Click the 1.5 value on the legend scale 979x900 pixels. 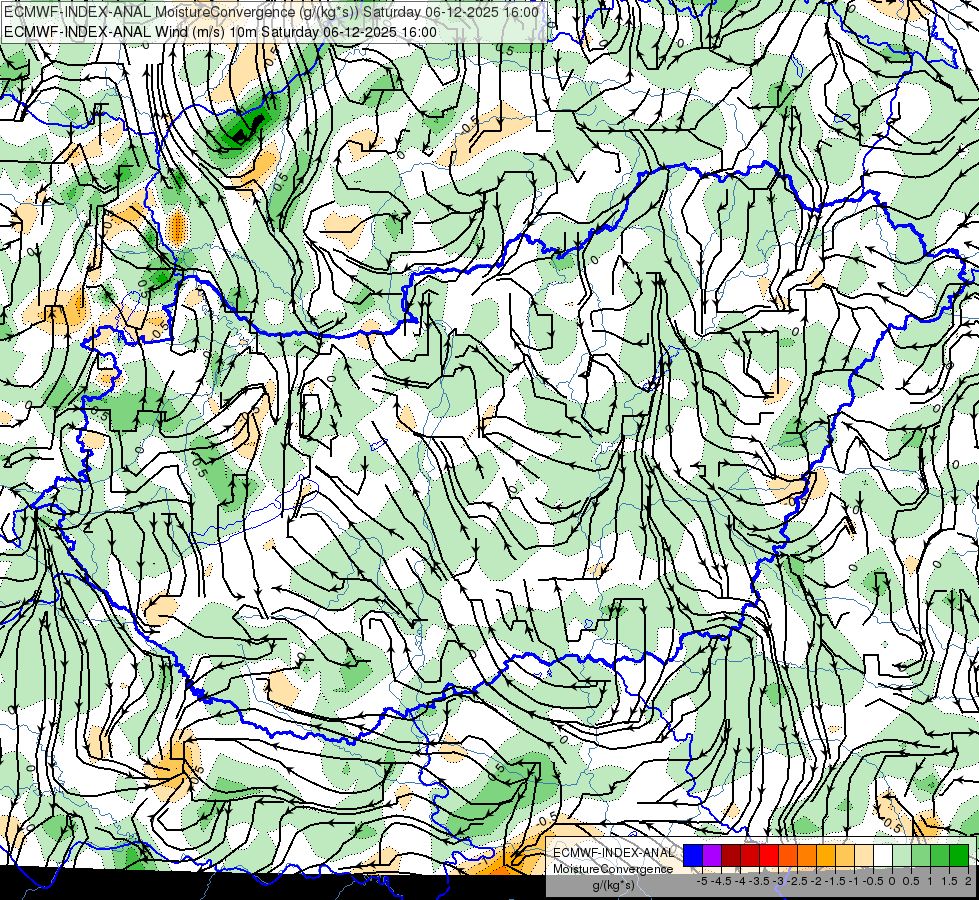coord(950,881)
